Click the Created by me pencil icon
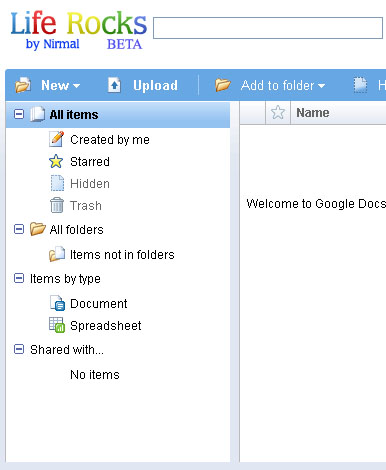The image size is (386, 470). tap(56, 139)
